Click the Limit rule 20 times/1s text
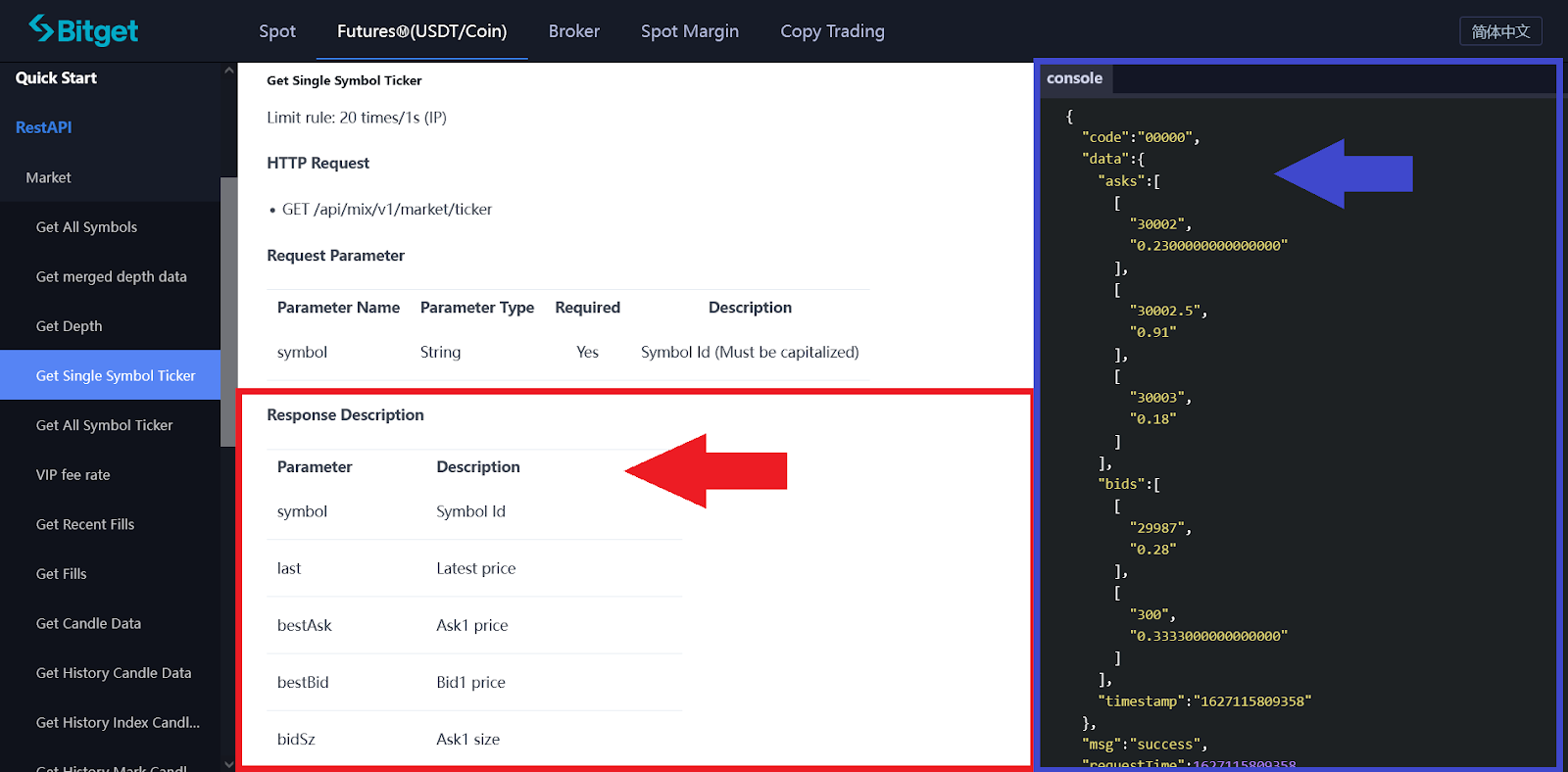The image size is (1568, 772). coord(357,118)
